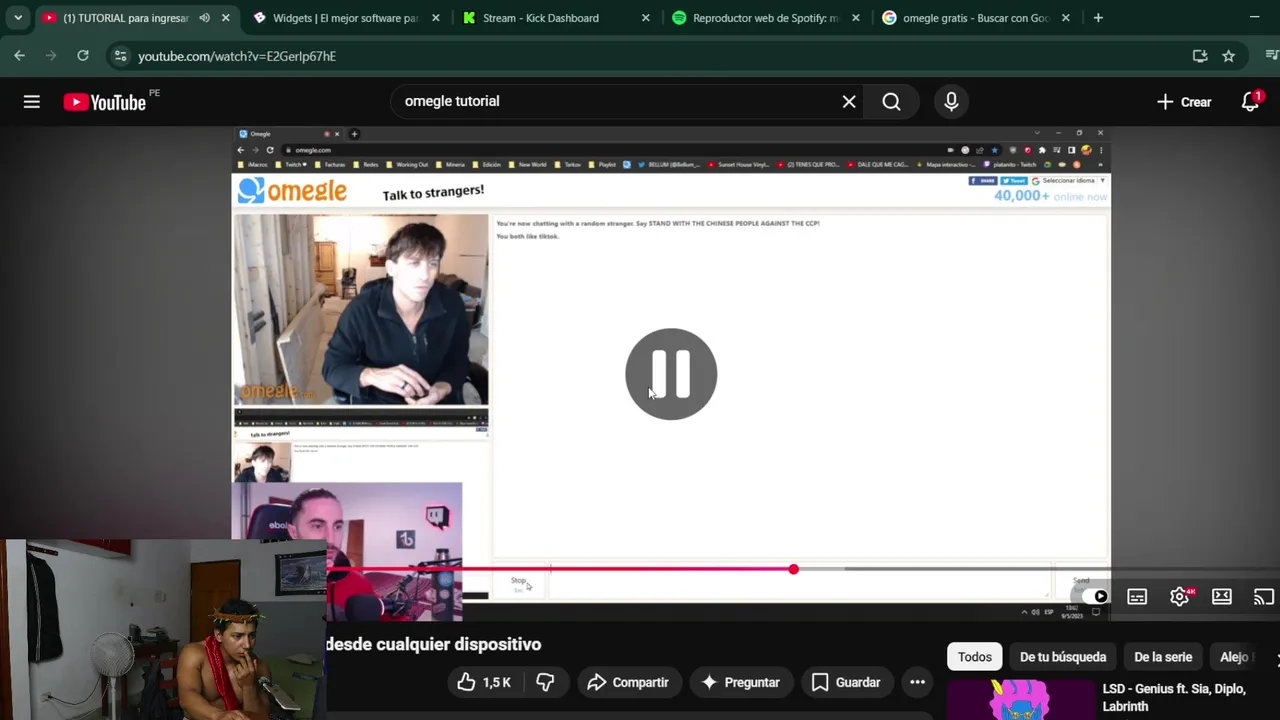Open LSD - Genius ft. Sia title link
Screen dimensions: 1280x720
click(1174, 697)
